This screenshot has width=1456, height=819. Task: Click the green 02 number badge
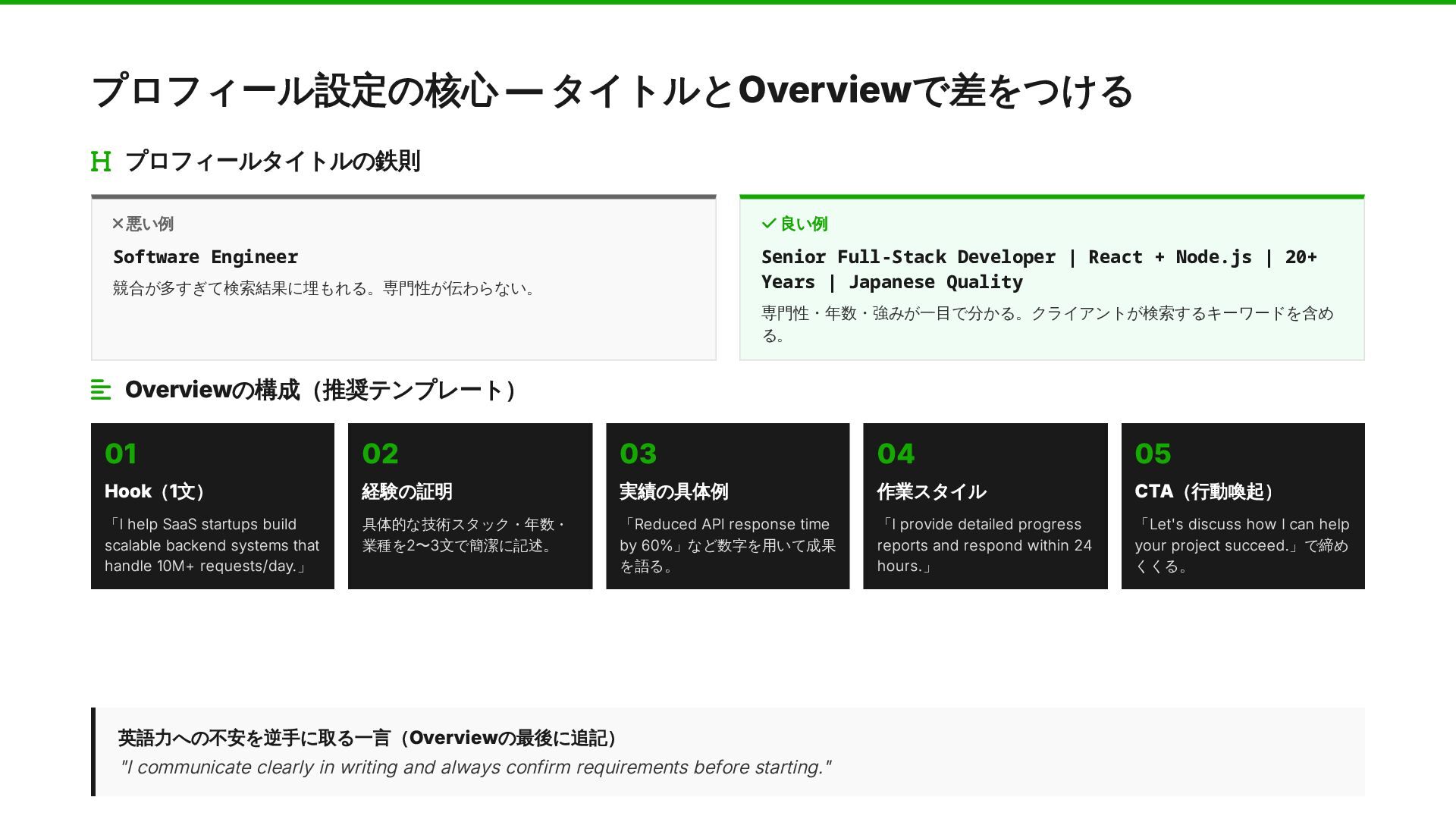pyautogui.click(x=380, y=453)
